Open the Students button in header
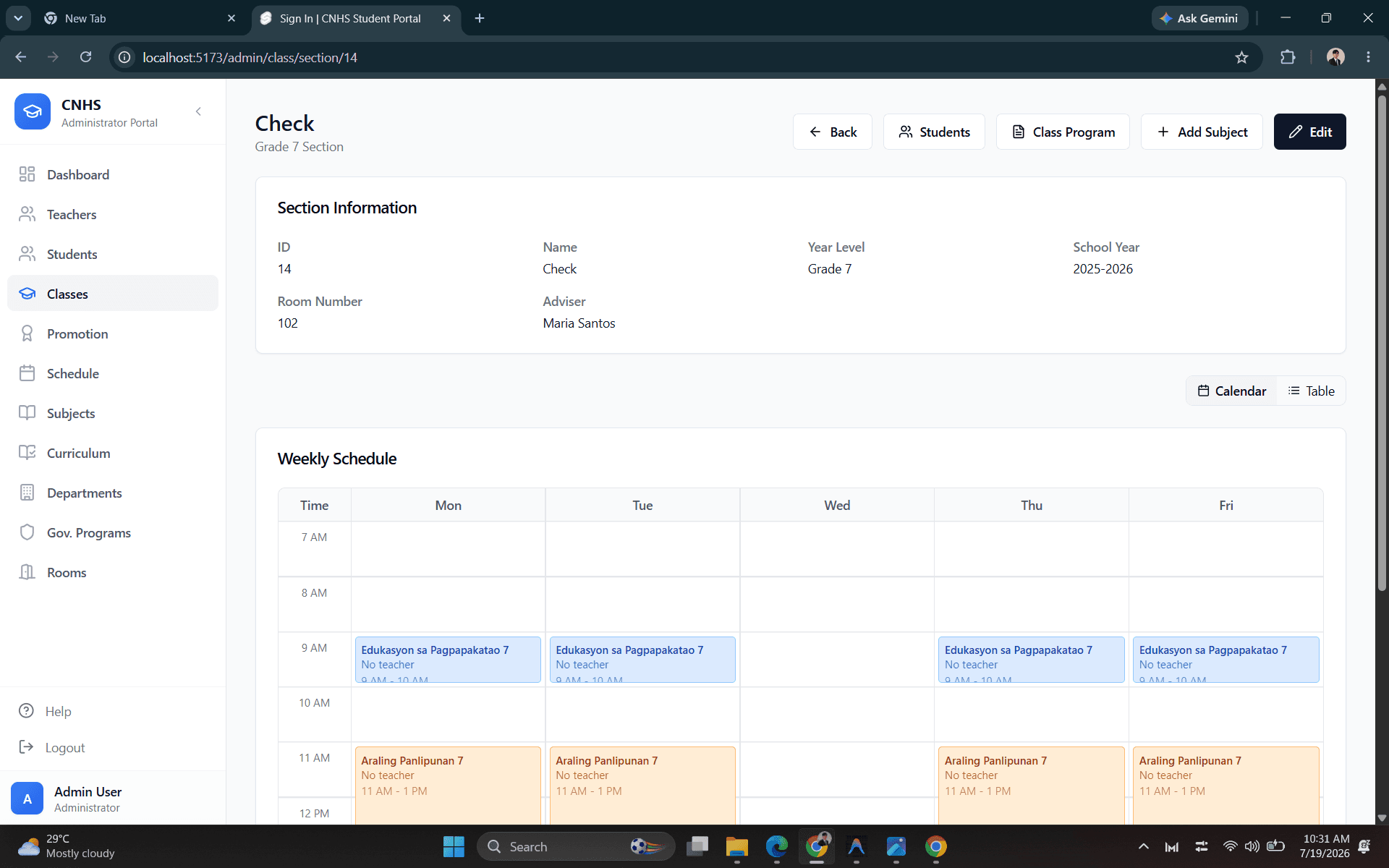Viewport: 1389px width, 868px height. pos(934,132)
